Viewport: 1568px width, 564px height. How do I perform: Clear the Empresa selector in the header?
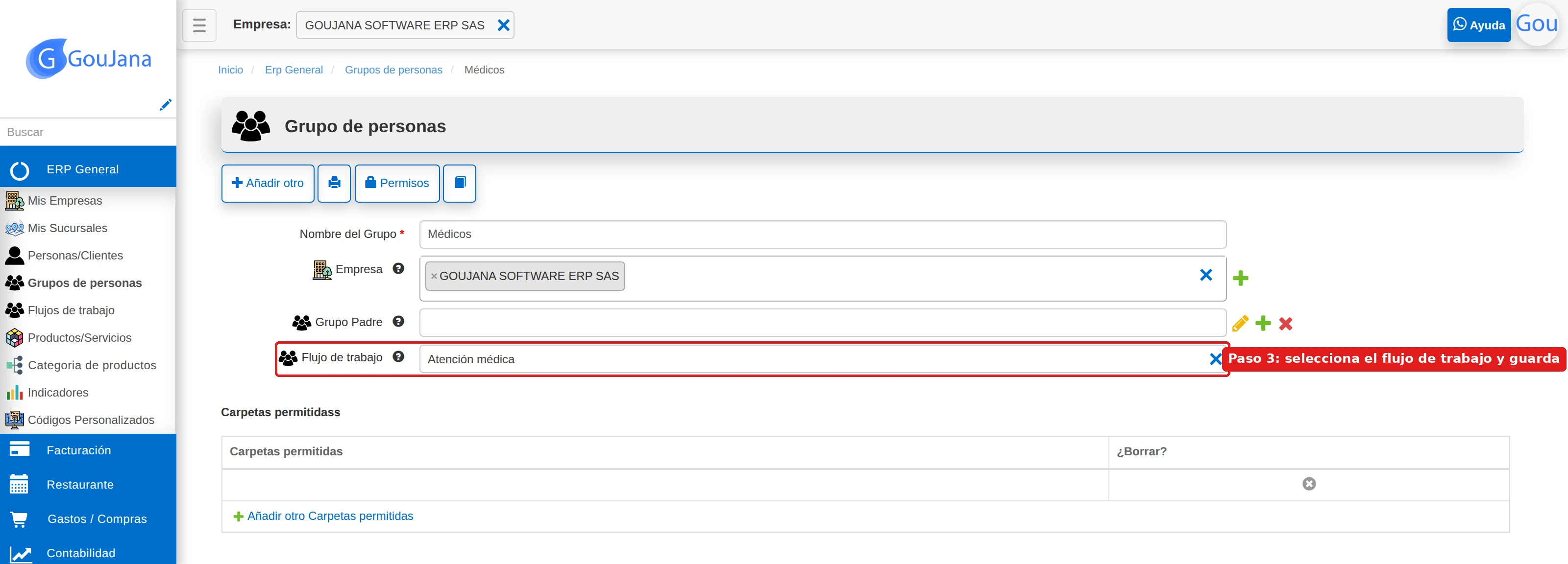[x=503, y=25]
